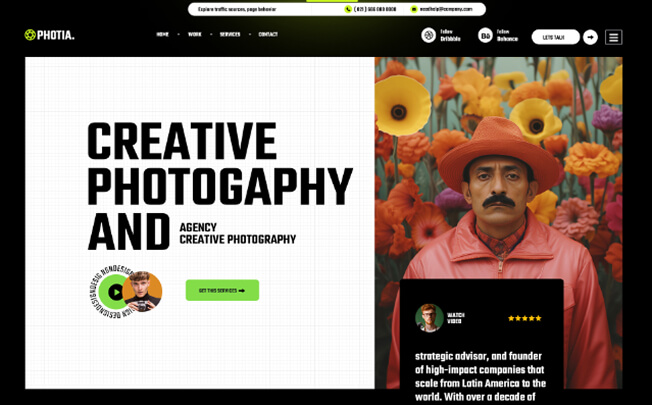Screen dimensions: 652x405
Task: Click the email address link in top bar
Action: 446,9
